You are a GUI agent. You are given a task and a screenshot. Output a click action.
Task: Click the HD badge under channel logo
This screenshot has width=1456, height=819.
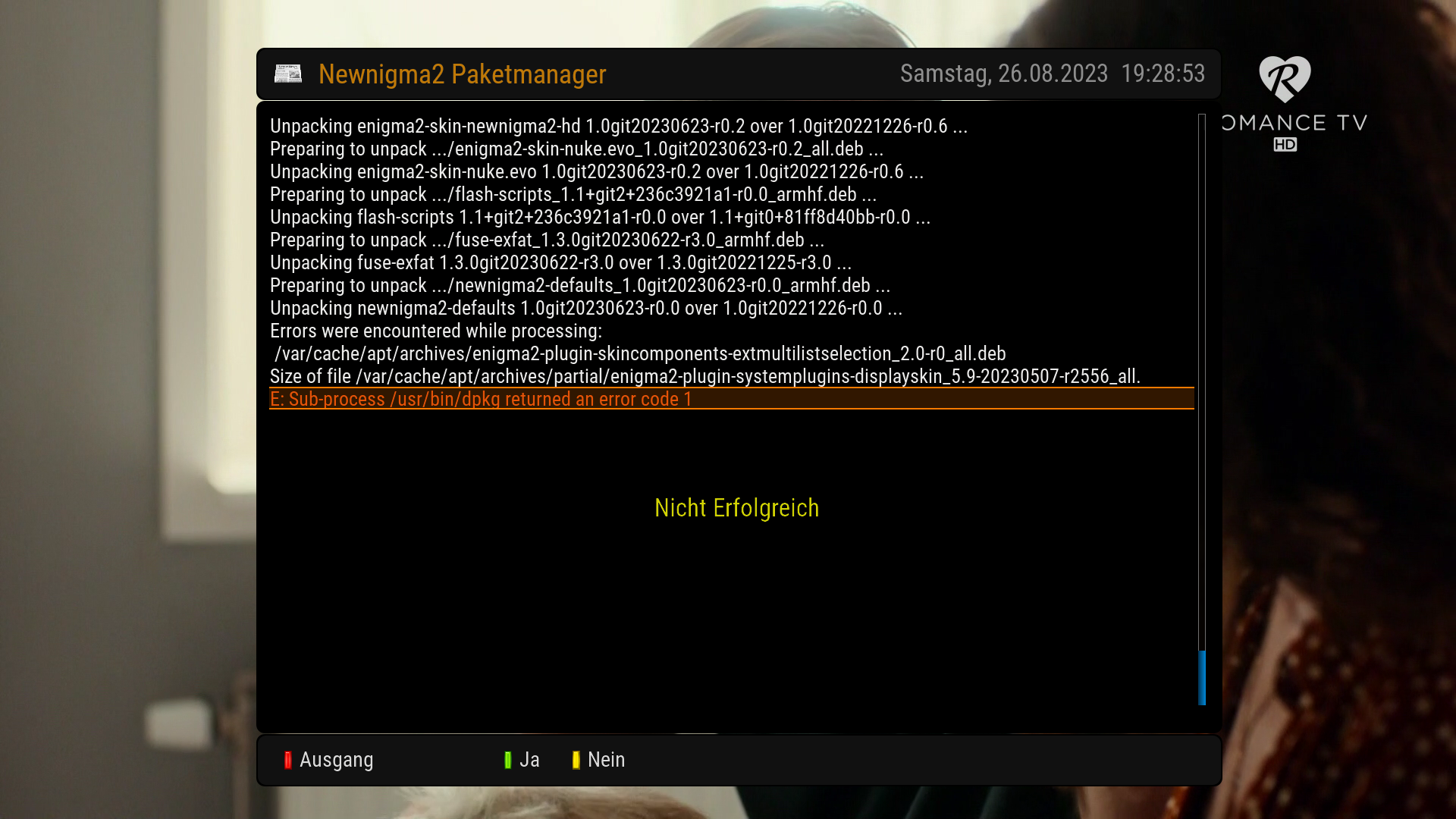[1285, 144]
